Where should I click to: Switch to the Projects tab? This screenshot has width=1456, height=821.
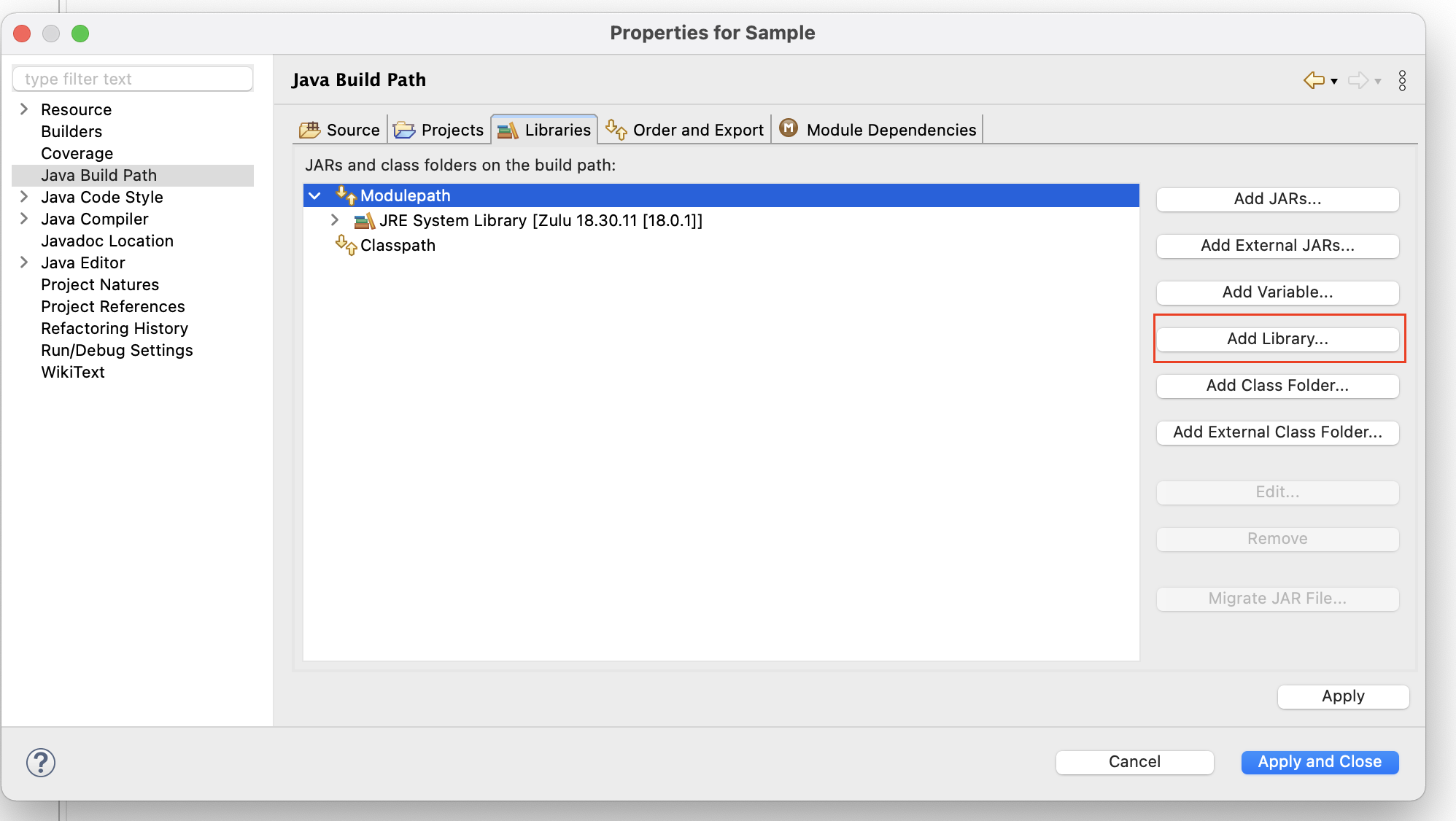coord(439,130)
